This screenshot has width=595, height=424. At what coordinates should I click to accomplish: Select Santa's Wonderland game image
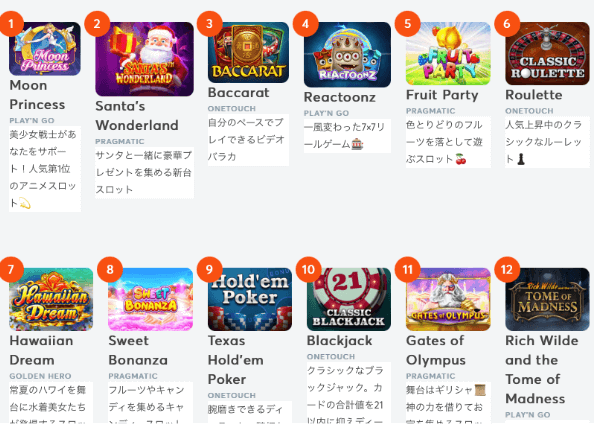(x=144, y=59)
